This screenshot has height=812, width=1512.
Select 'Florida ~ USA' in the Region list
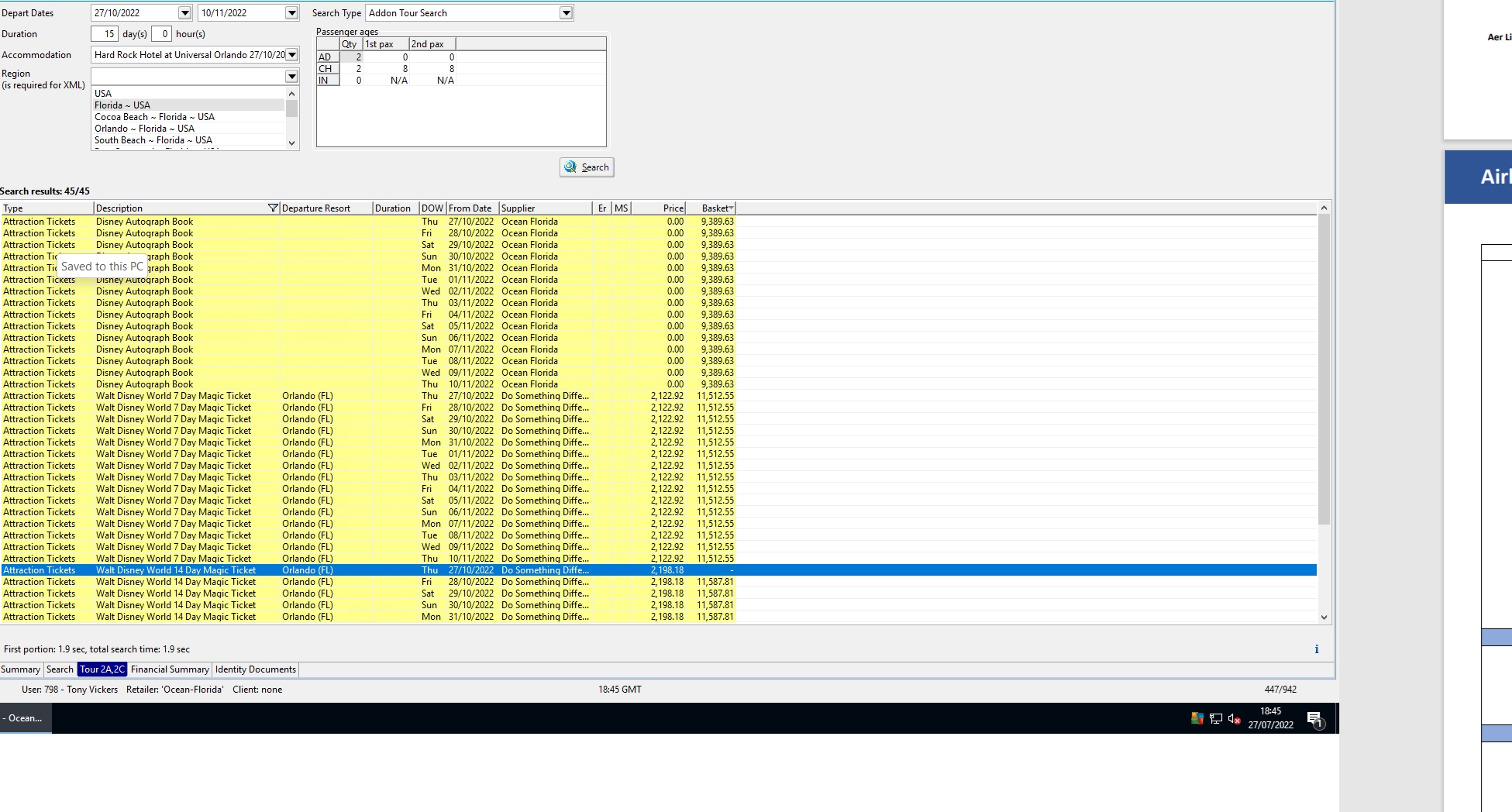189,105
